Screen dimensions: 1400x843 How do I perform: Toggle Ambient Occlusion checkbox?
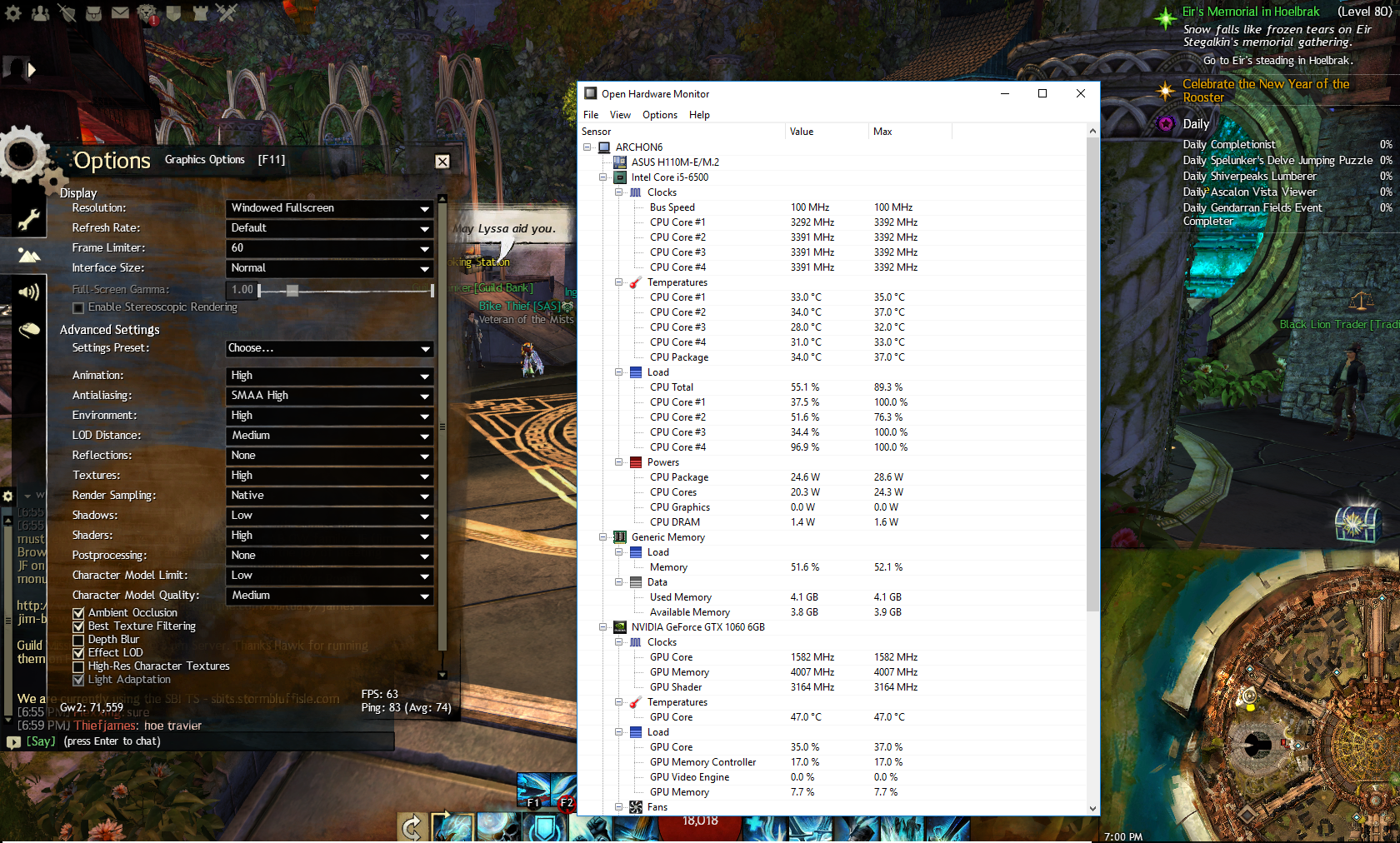[78, 613]
